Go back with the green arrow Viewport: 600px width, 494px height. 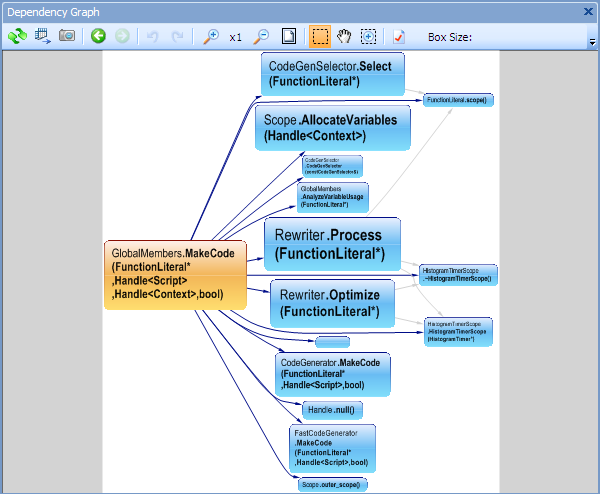point(98,36)
